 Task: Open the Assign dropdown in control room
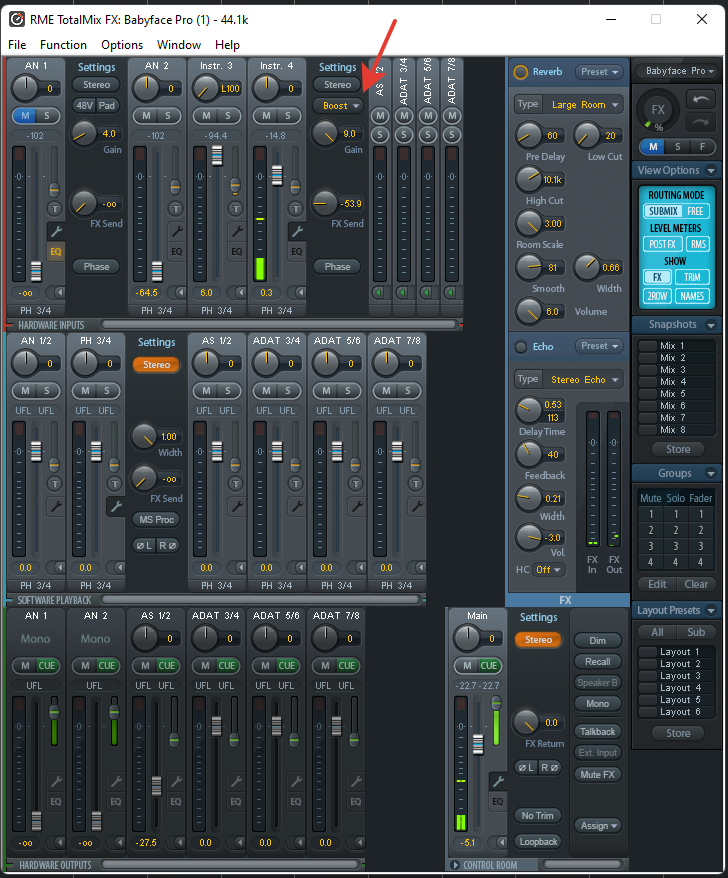(598, 825)
